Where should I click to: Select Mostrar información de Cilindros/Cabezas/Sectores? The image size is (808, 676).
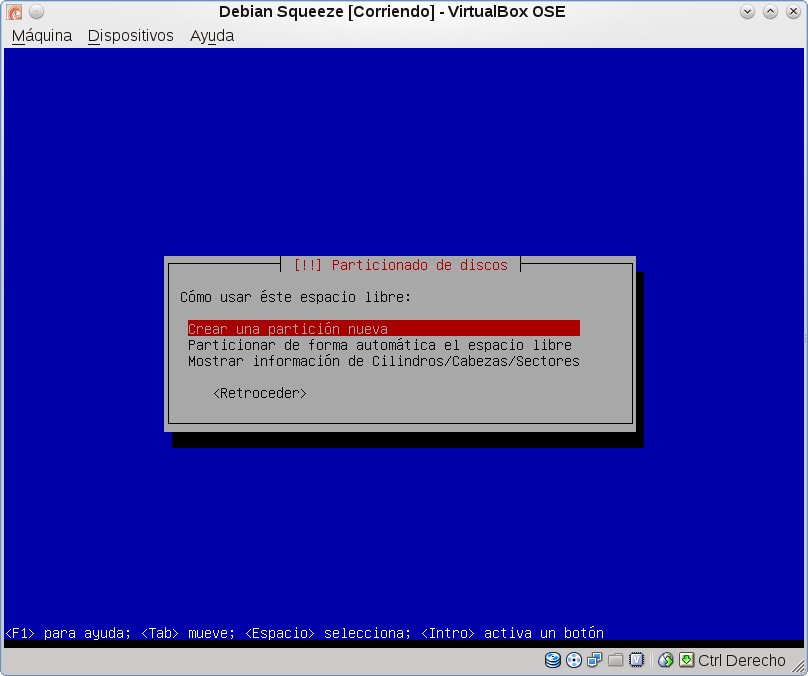(x=384, y=361)
